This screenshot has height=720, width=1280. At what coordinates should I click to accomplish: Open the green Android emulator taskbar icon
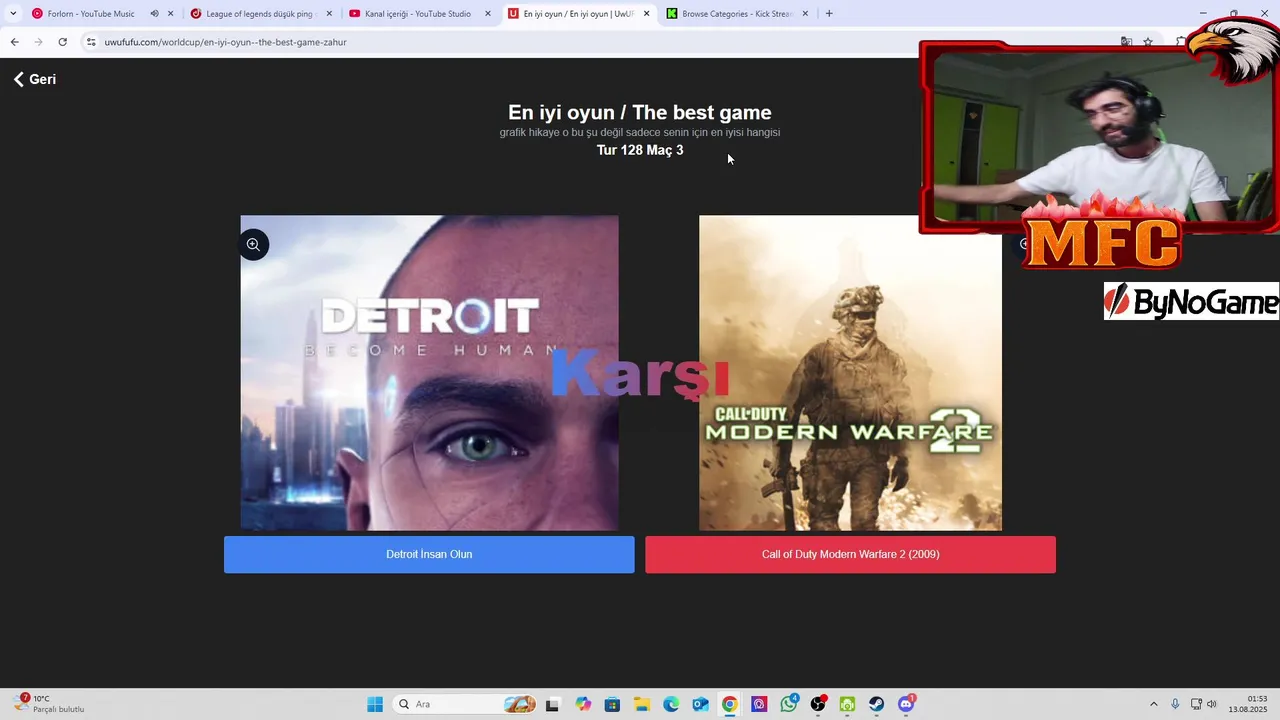[848, 704]
